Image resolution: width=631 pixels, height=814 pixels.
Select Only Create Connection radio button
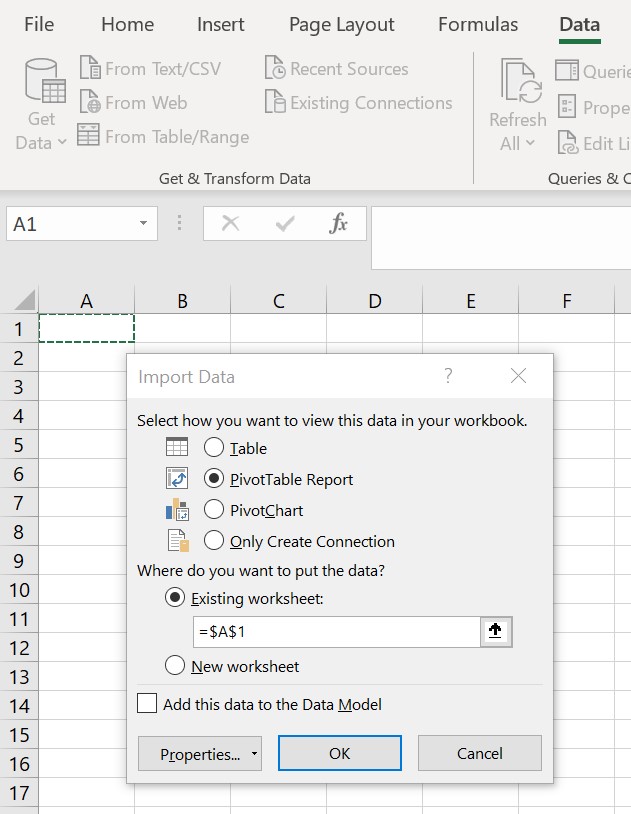tap(214, 541)
